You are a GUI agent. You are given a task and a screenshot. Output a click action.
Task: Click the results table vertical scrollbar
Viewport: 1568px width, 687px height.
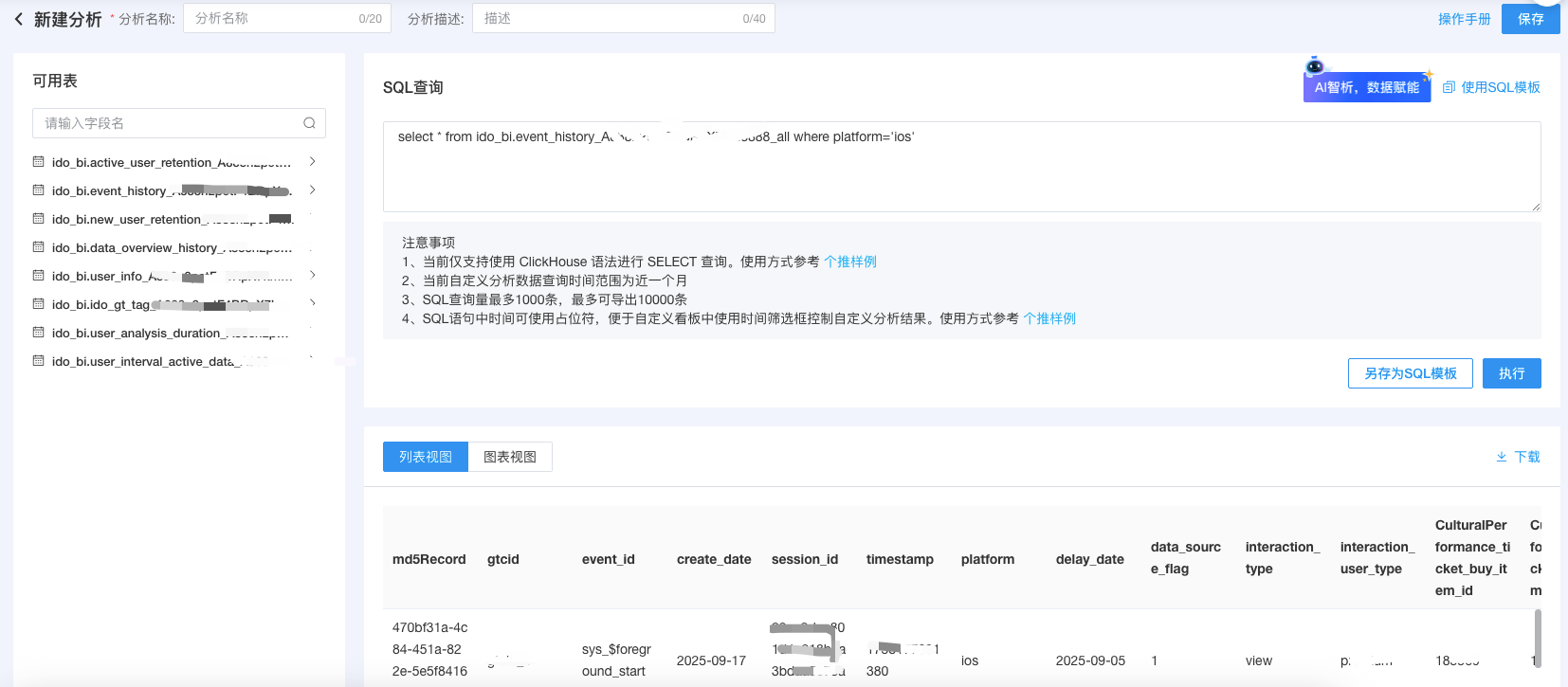pyautogui.click(x=1538, y=639)
